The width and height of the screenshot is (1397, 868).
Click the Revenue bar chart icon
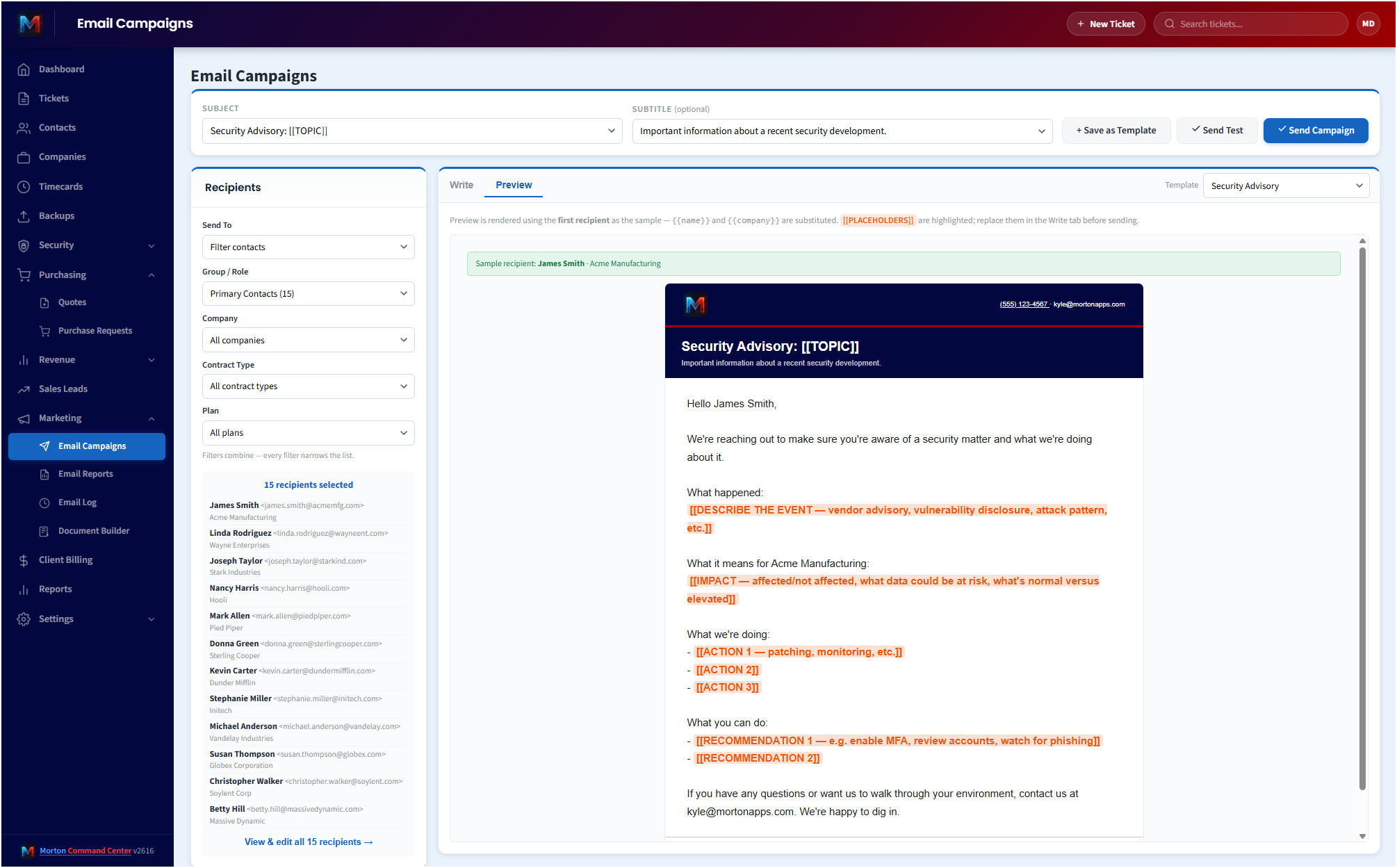24,359
